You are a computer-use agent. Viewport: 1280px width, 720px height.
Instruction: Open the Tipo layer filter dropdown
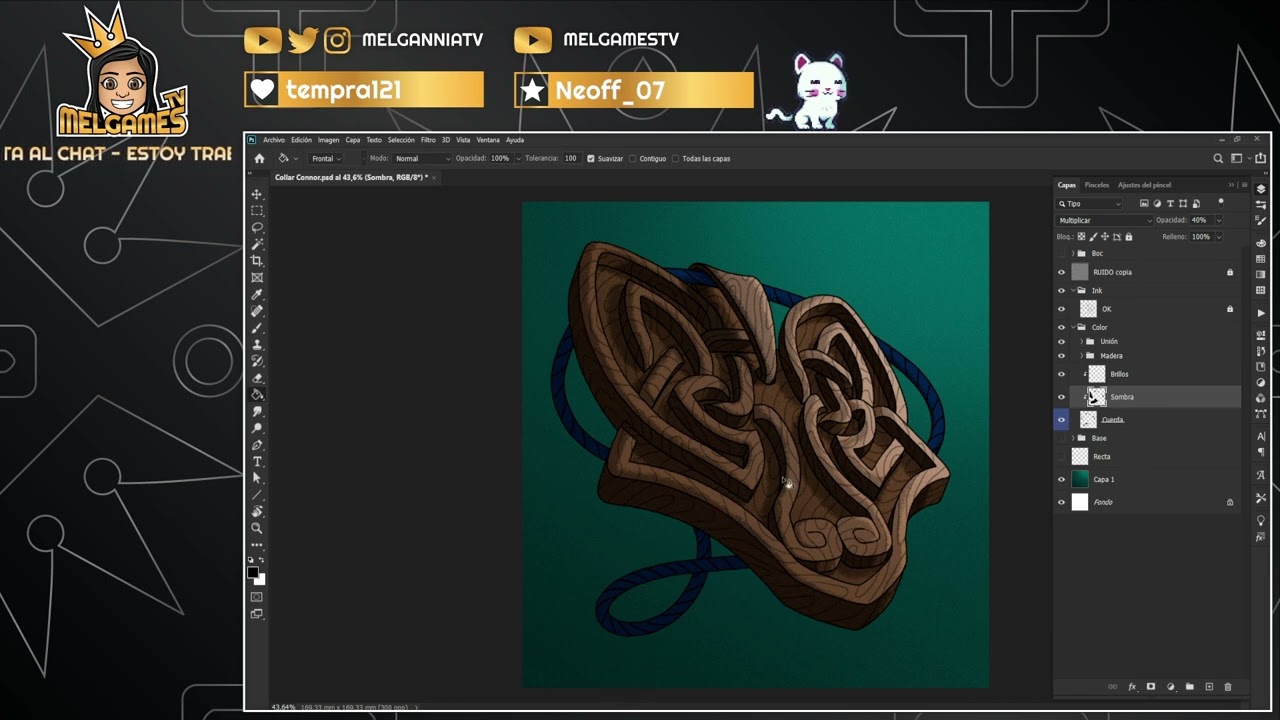1090,204
